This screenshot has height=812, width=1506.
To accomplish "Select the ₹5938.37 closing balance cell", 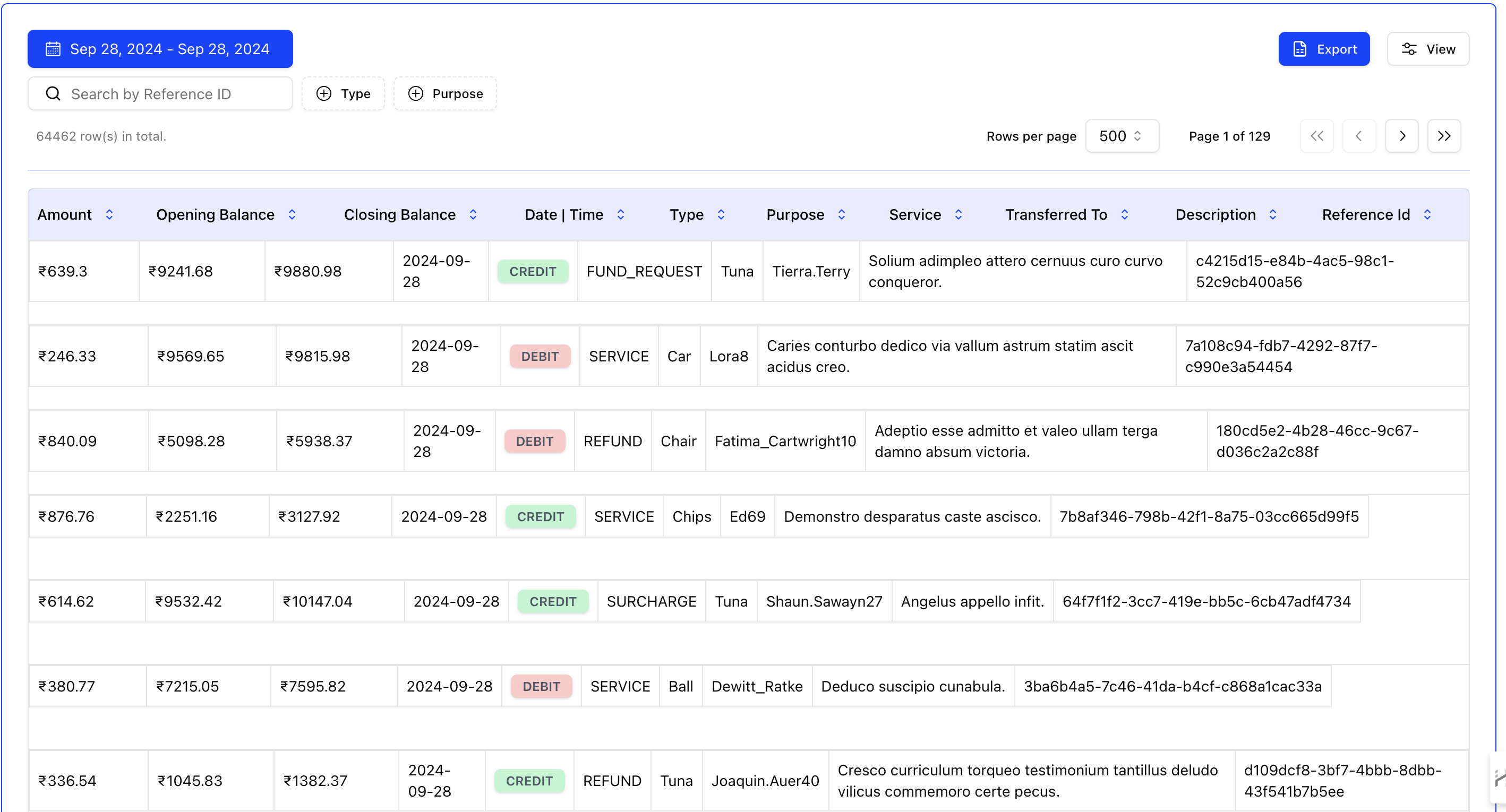I will click(340, 441).
